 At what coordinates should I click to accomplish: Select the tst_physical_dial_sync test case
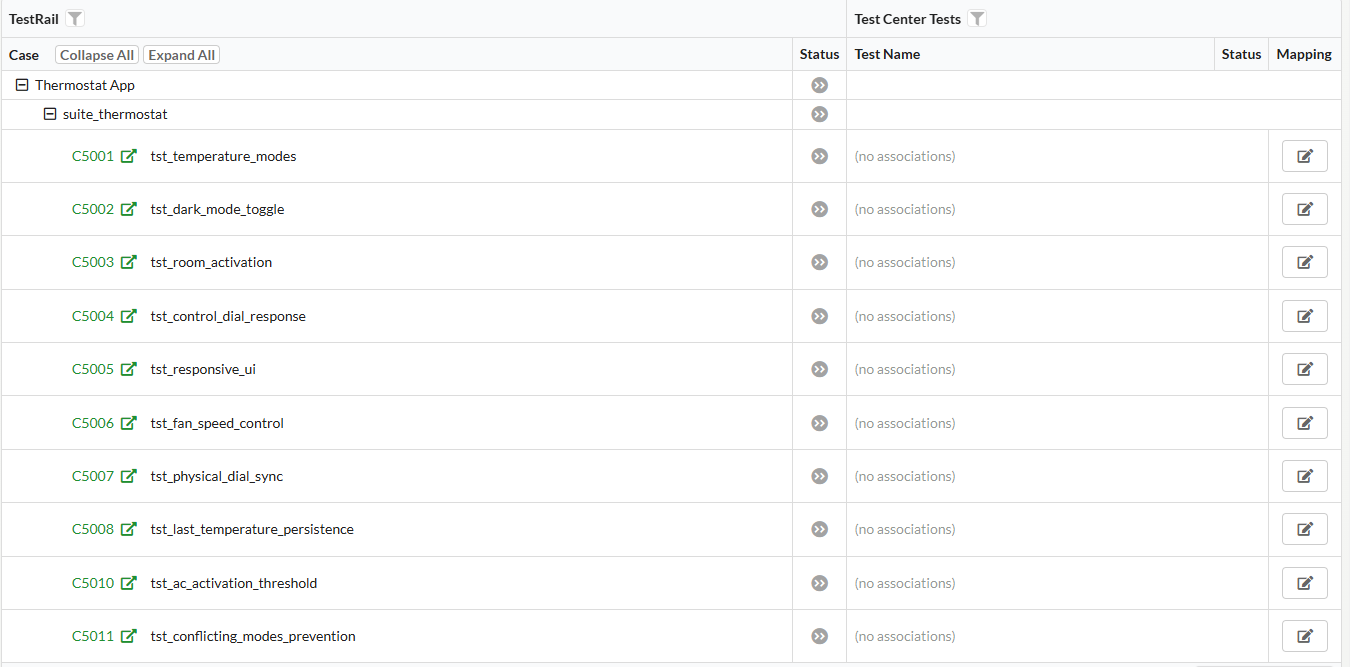(x=217, y=476)
